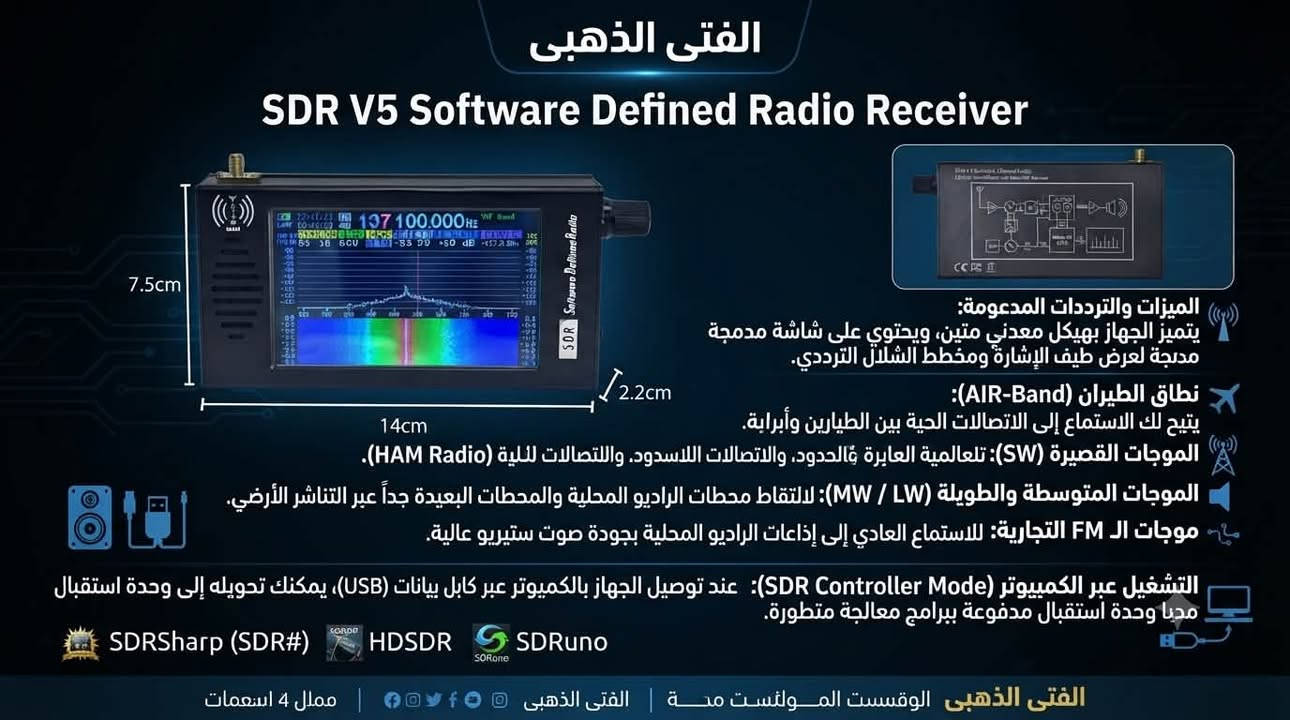Click the white 'SDR' label on the device
The image size is (1290, 720).
(569, 340)
